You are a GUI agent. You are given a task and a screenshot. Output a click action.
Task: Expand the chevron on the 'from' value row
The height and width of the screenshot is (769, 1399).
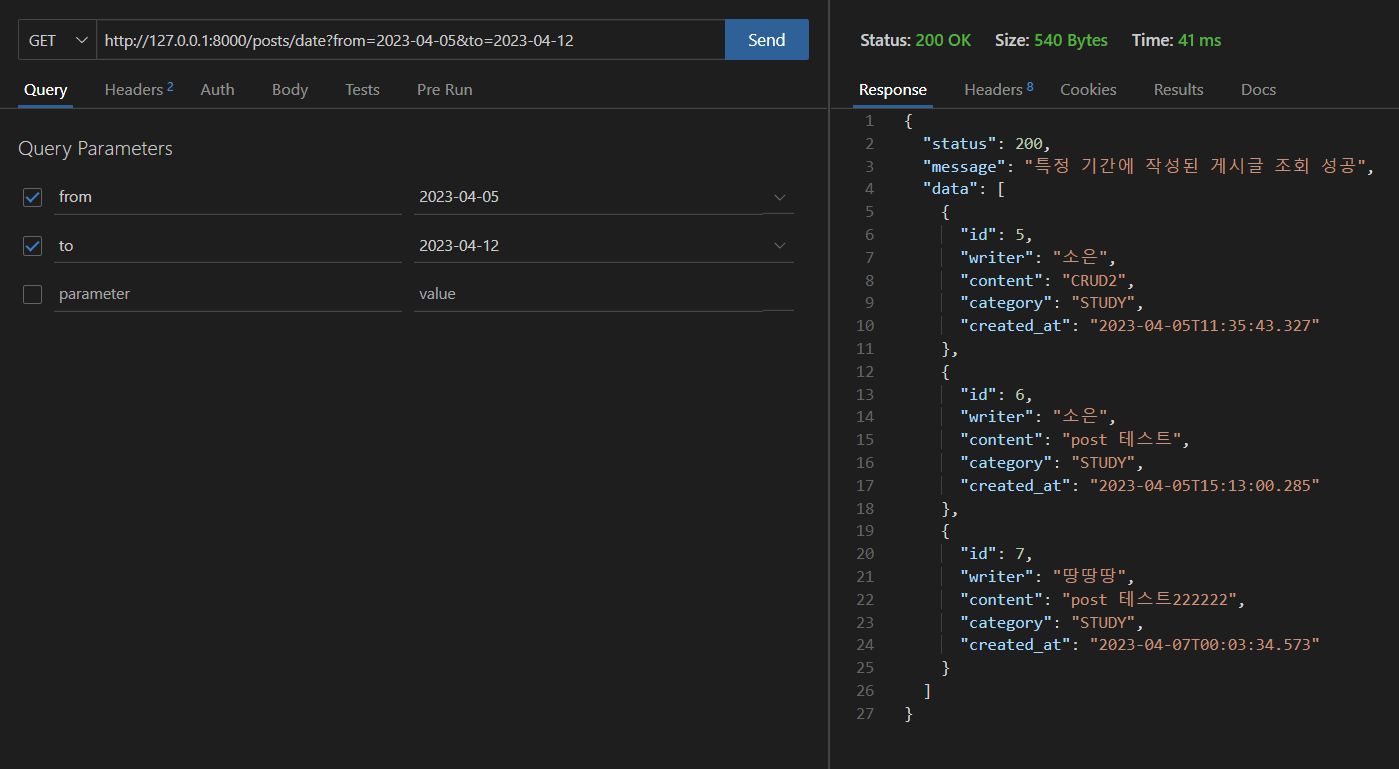(780, 198)
